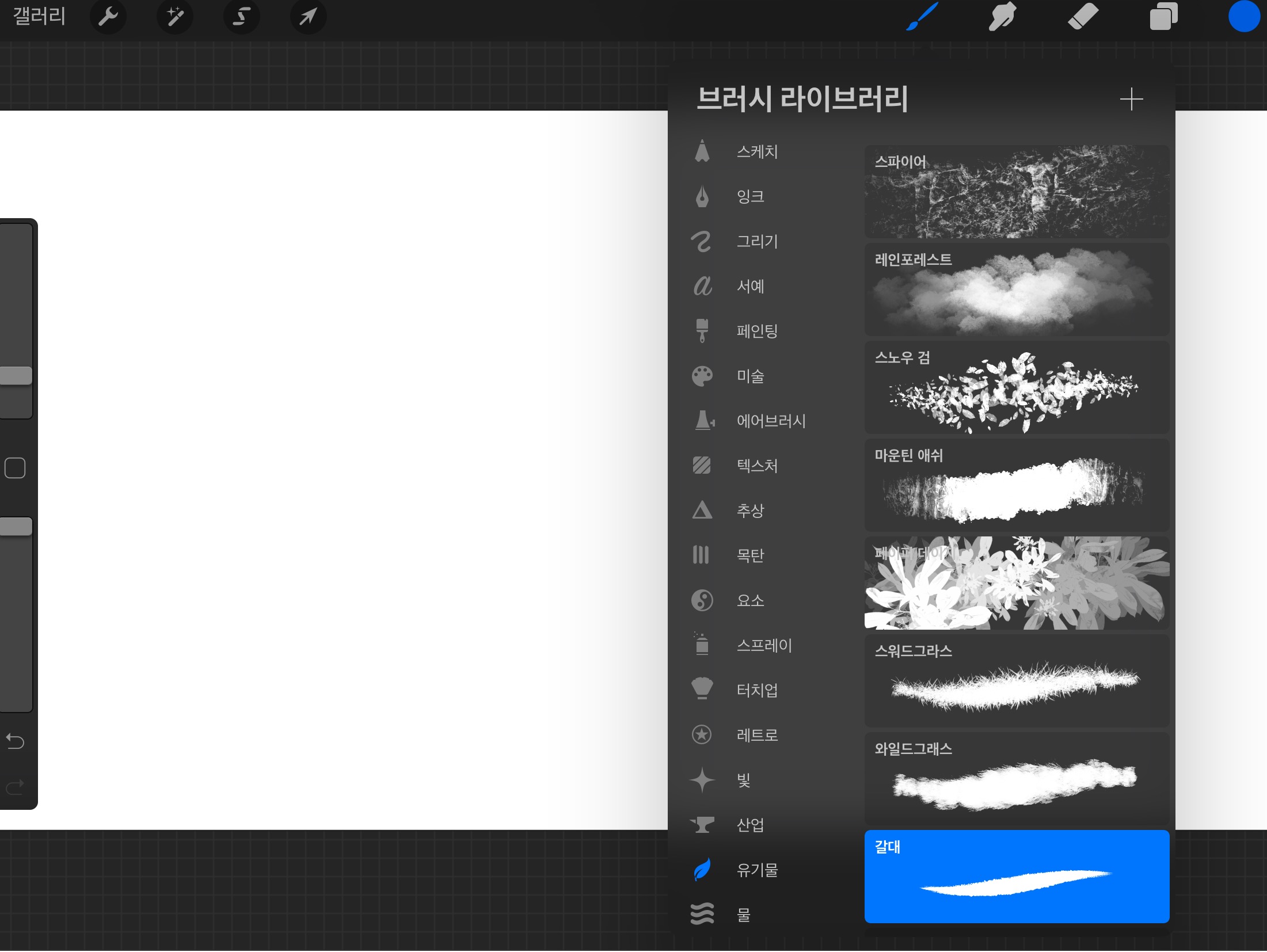
Task: Choose the Eraser tool
Action: 1083,16
